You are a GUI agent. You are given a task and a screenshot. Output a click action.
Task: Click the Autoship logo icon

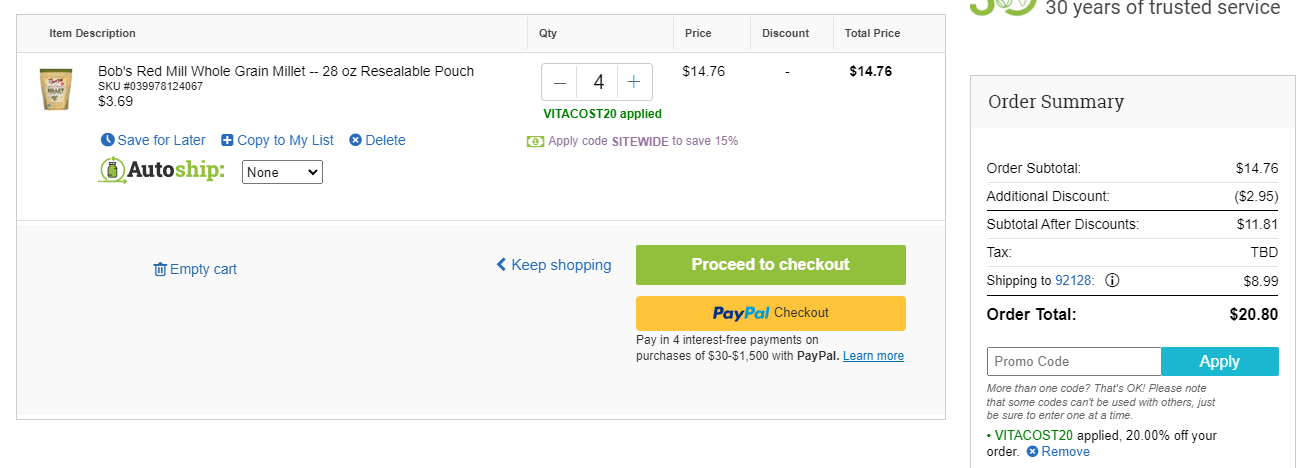tap(112, 170)
